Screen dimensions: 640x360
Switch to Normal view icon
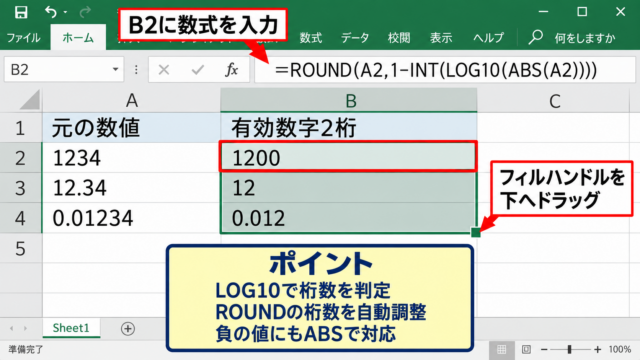501,349
